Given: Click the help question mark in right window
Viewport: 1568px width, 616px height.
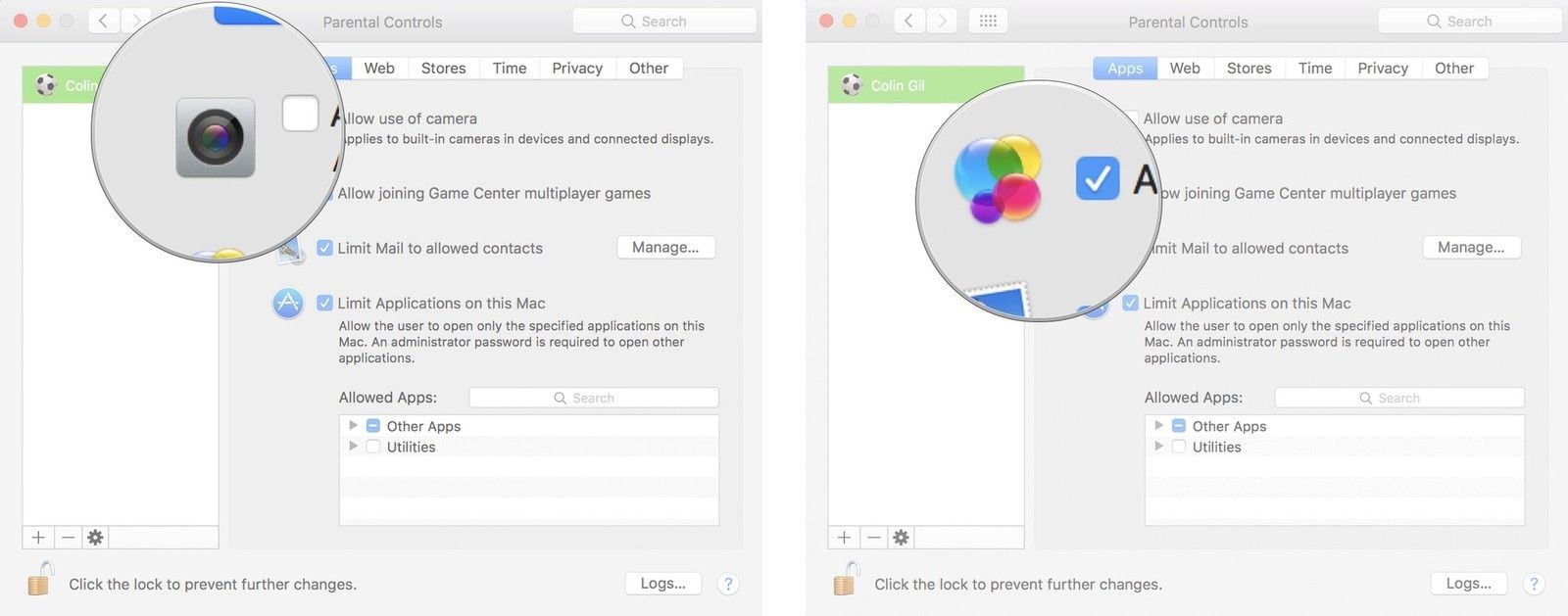Looking at the screenshot, I should click(x=1534, y=584).
